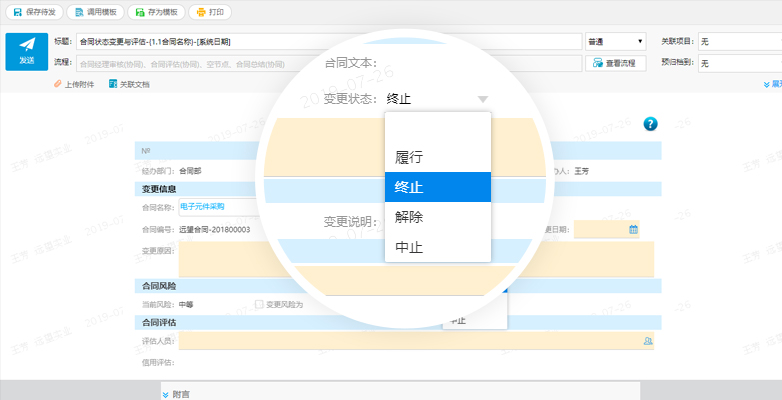Click 保存待发 save draft button
782x400 pixels.
(x=32, y=12)
